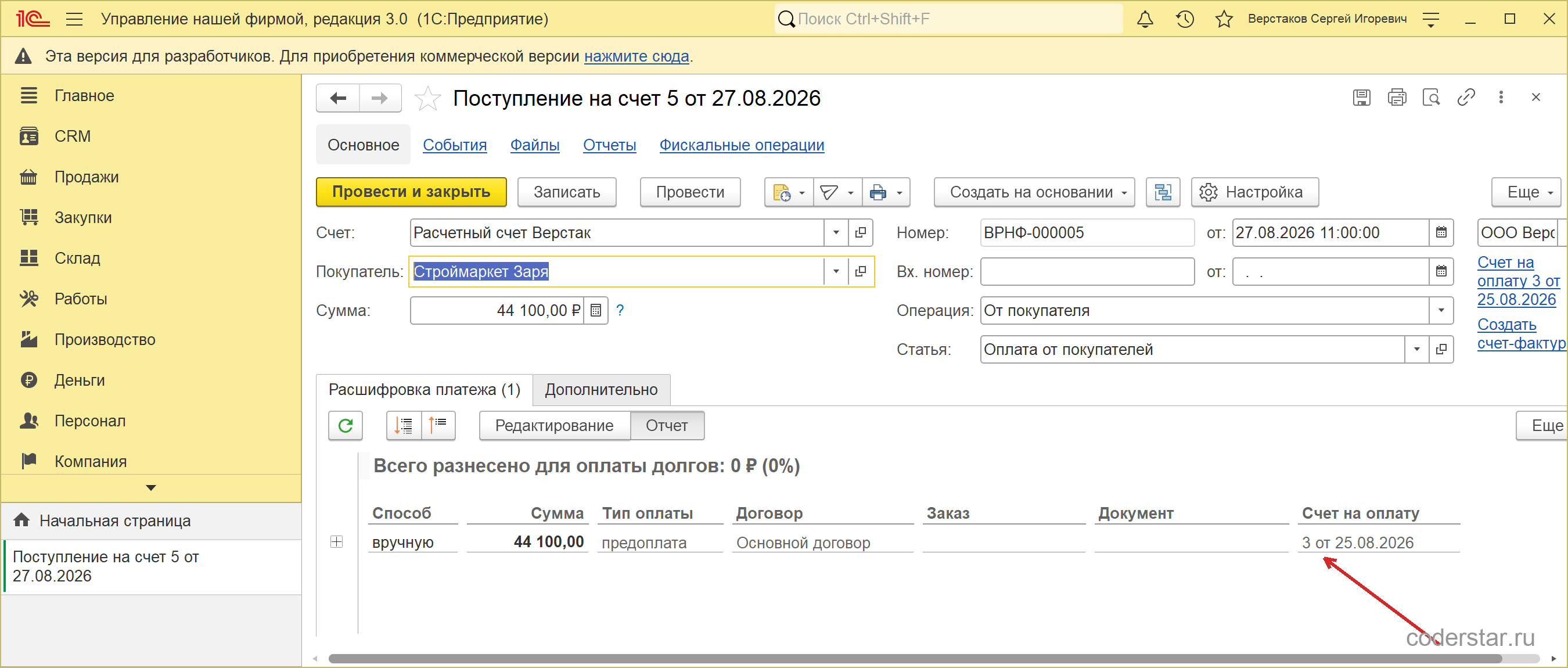1568x668 pixels.
Task: Open Покупатель linked item icon
Action: 860,272
